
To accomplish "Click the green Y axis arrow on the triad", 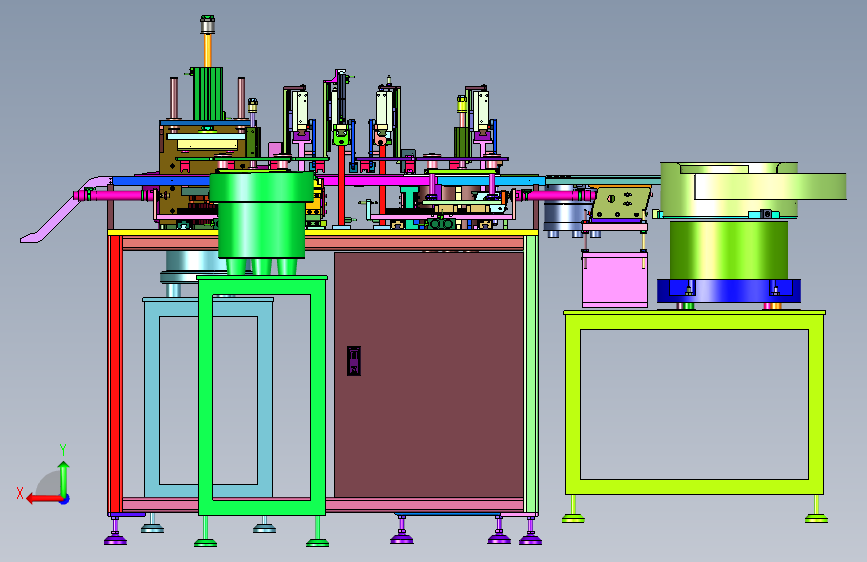I will pos(64,478).
